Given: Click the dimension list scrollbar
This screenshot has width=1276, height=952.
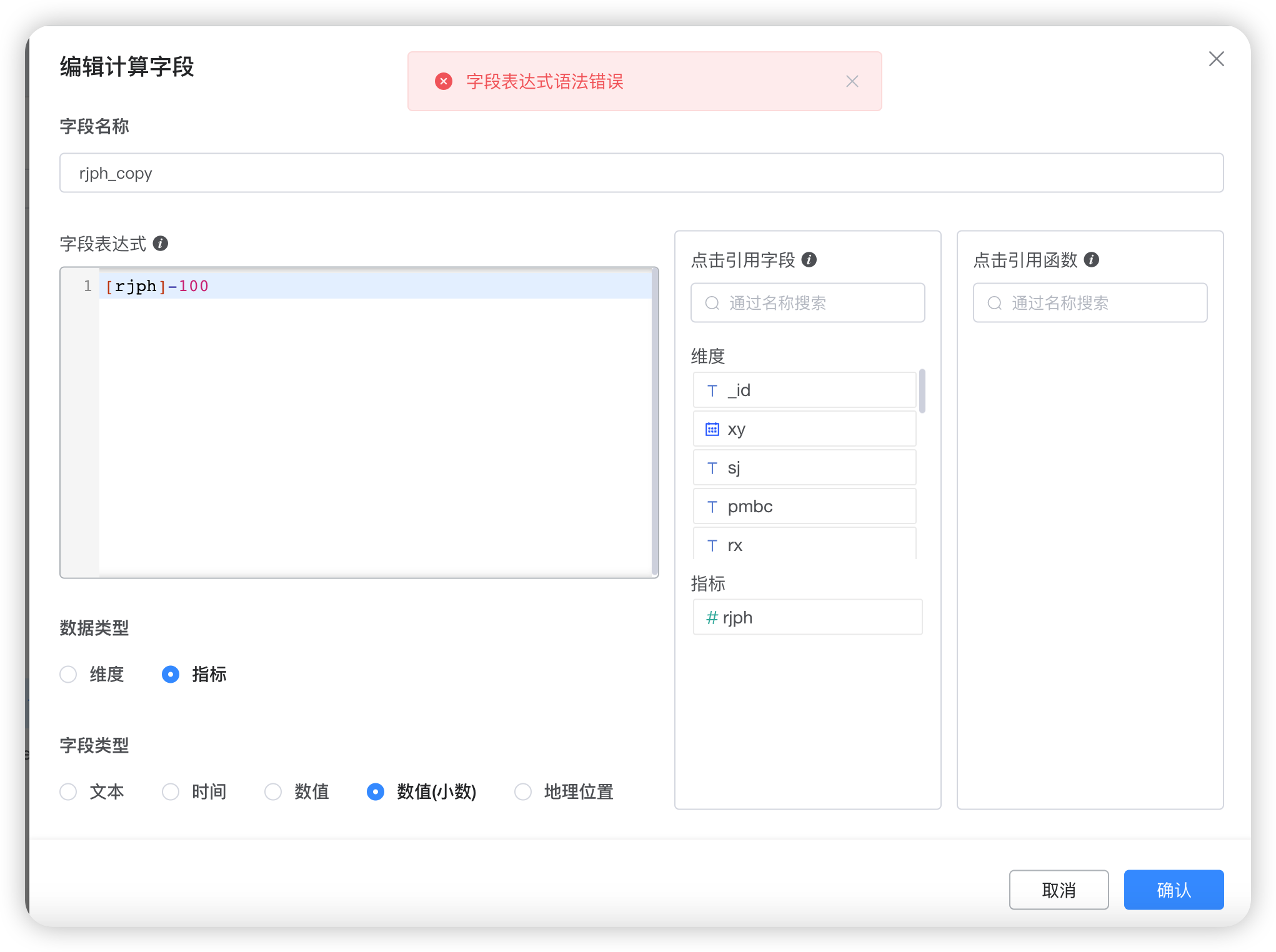Looking at the screenshot, I should [922, 391].
